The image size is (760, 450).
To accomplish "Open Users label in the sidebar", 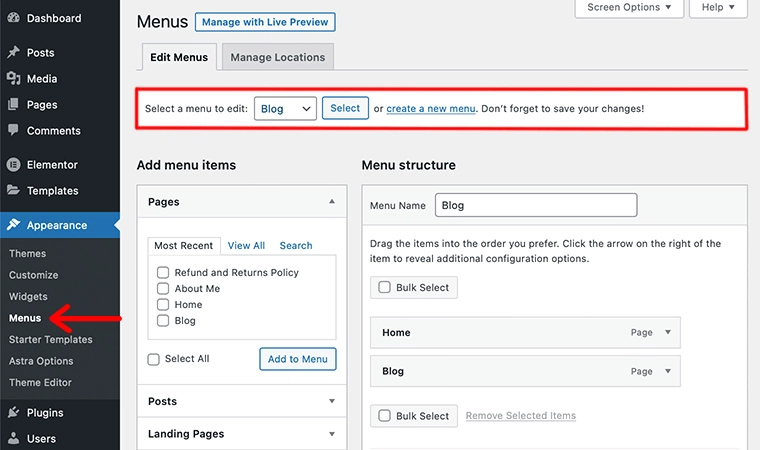I will coord(41,438).
